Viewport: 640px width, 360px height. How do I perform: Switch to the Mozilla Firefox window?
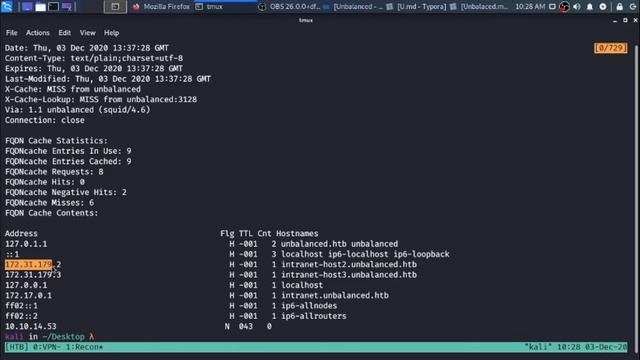click(x=161, y=7)
